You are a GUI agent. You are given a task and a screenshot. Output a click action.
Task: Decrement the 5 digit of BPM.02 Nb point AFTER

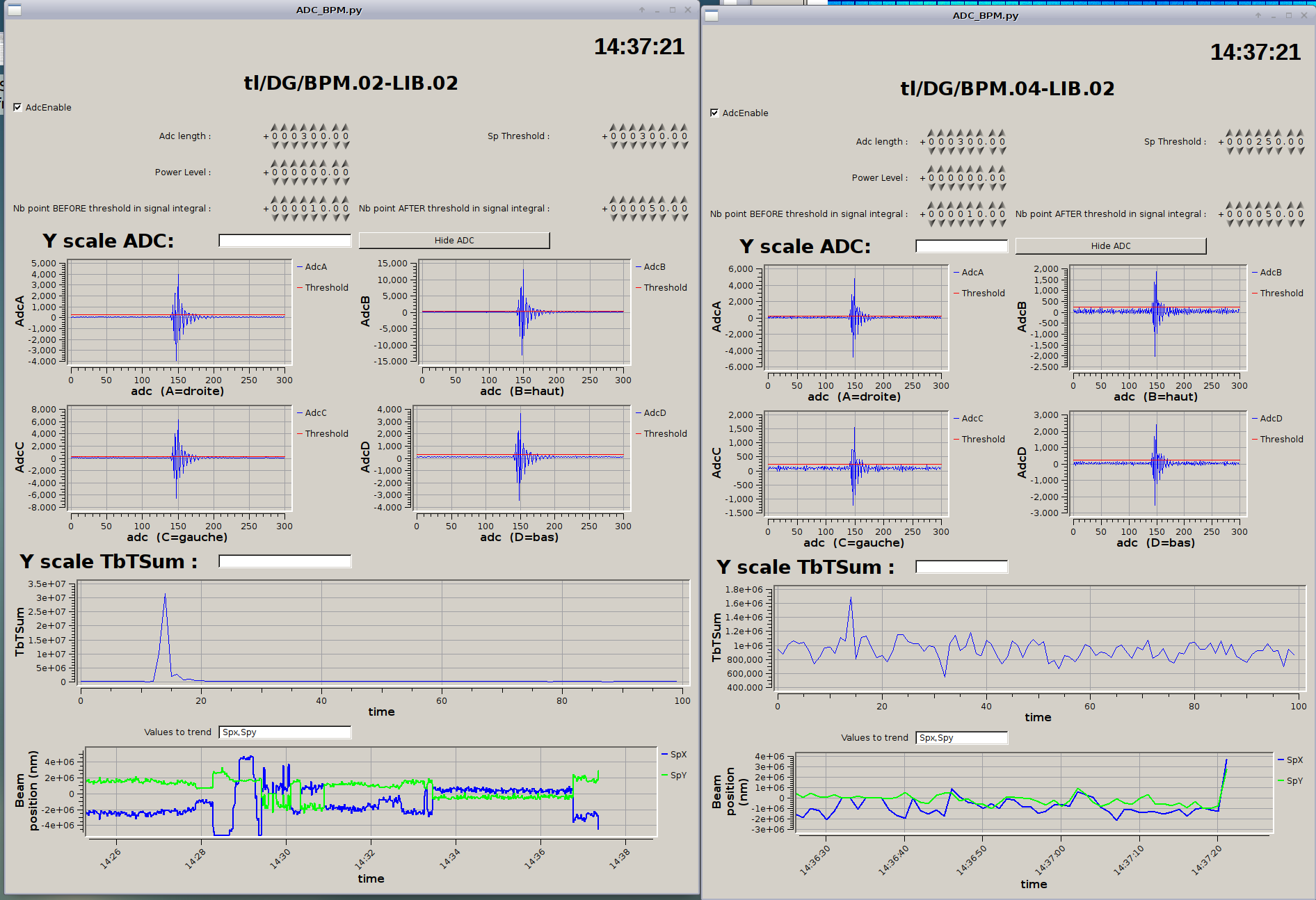click(x=652, y=218)
